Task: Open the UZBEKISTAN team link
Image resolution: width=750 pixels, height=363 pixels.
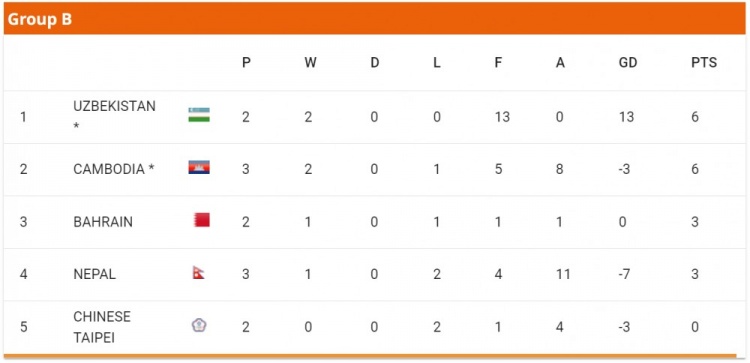Action: point(114,116)
